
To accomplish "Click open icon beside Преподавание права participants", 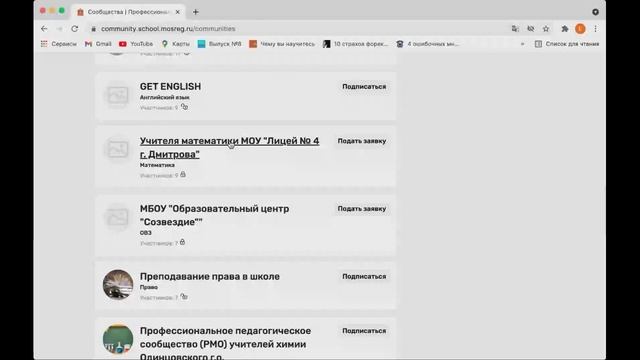I will click(x=184, y=297).
